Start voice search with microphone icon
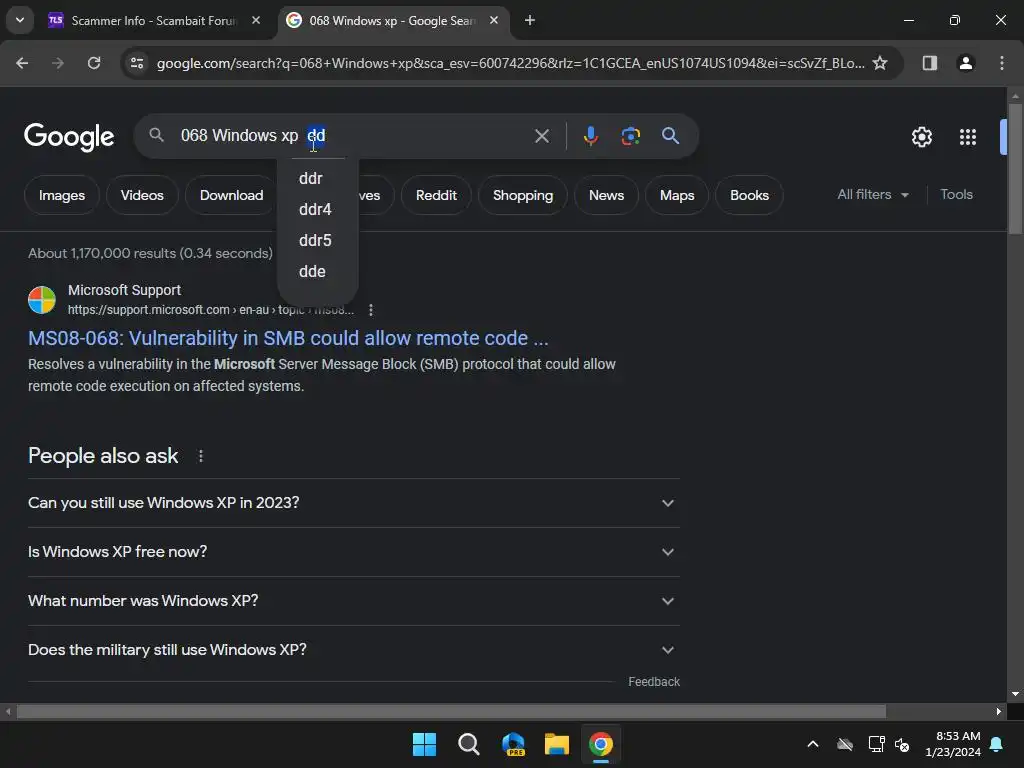The width and height of the screenshot is (1024, 768). click(x=590, y=136)
